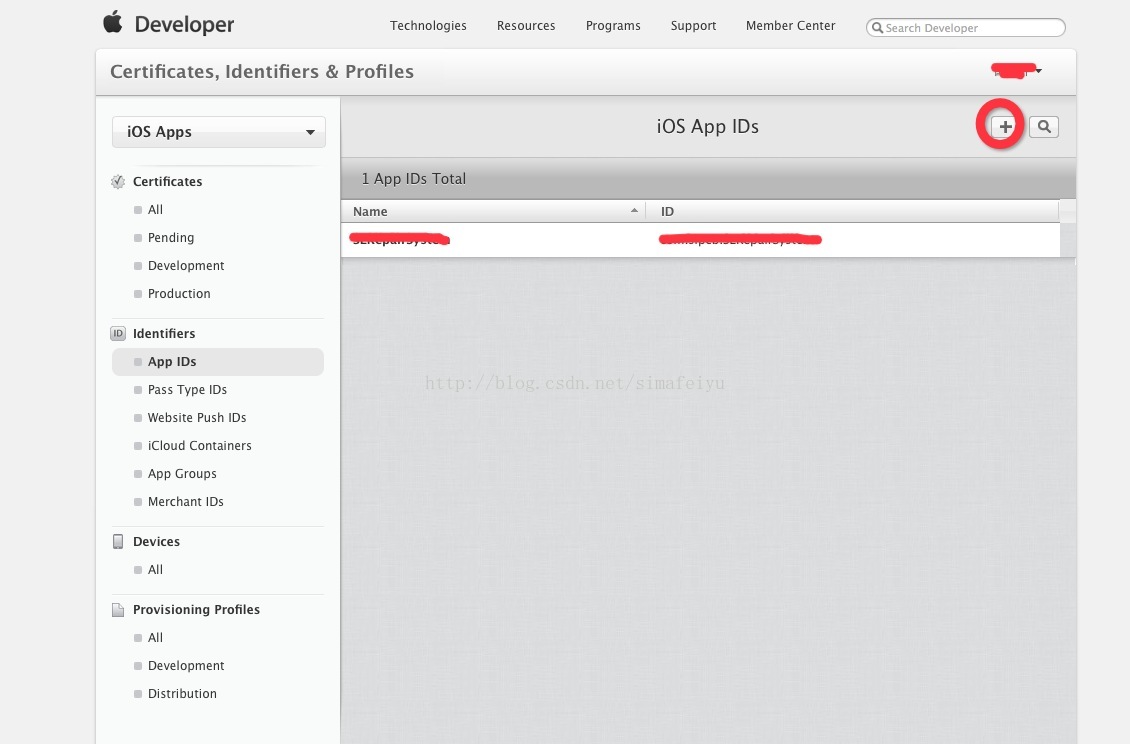
Task: Open the Programs menu
Action: click(613, 25)
